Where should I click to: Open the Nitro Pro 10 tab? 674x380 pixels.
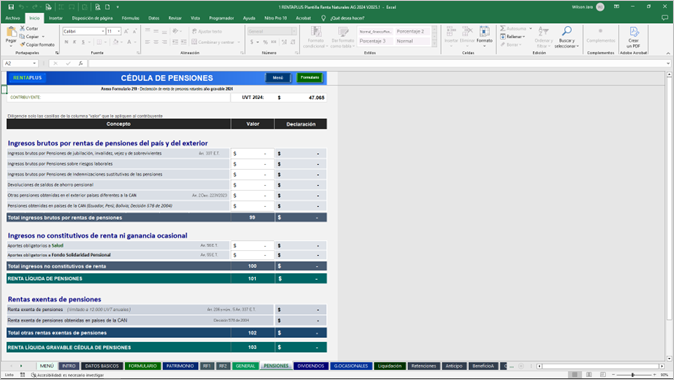(x=275, y=18)
